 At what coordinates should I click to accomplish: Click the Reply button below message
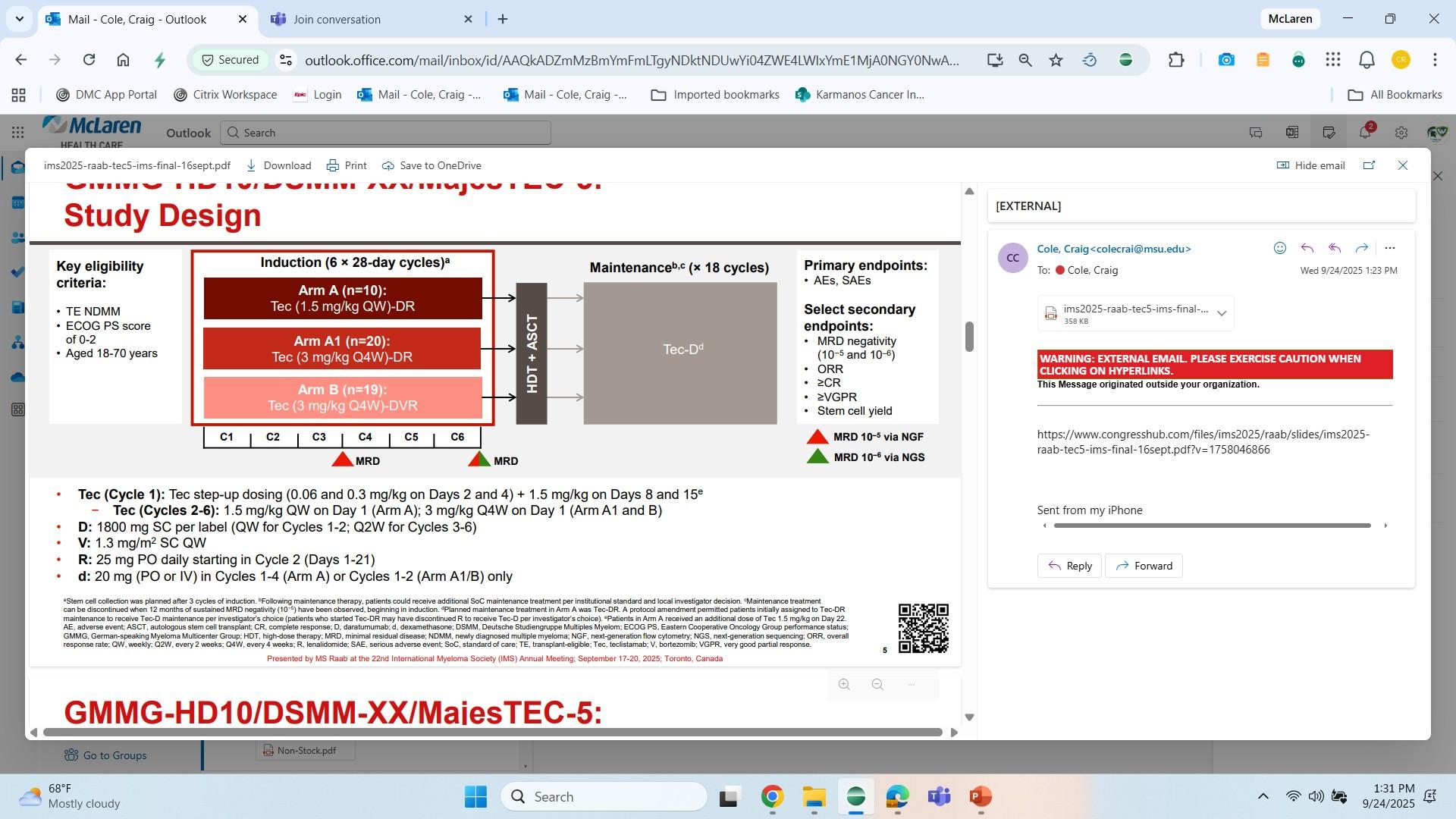point(1069,566)
